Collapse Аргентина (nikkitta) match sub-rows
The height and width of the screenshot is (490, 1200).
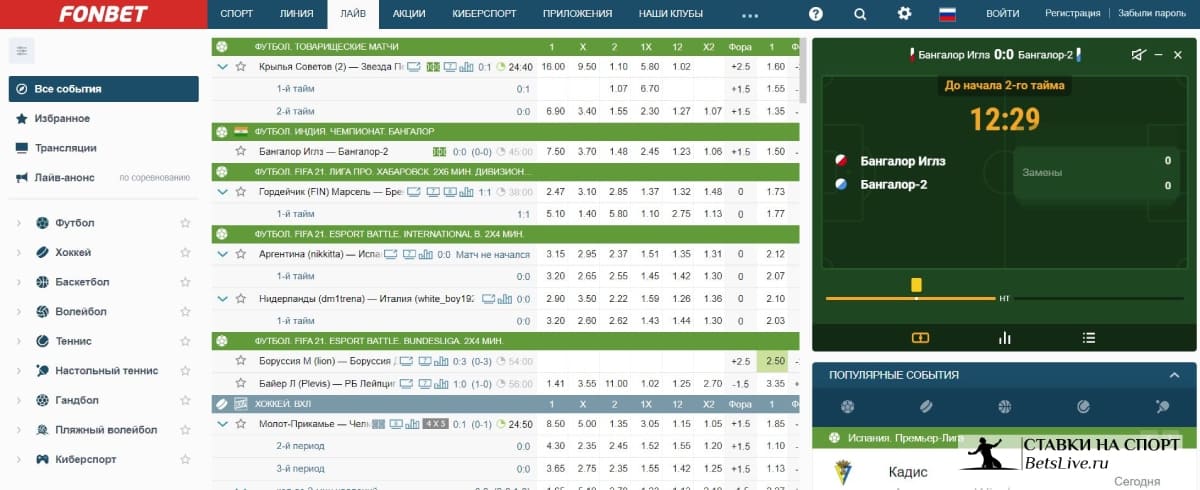point(222,255)
